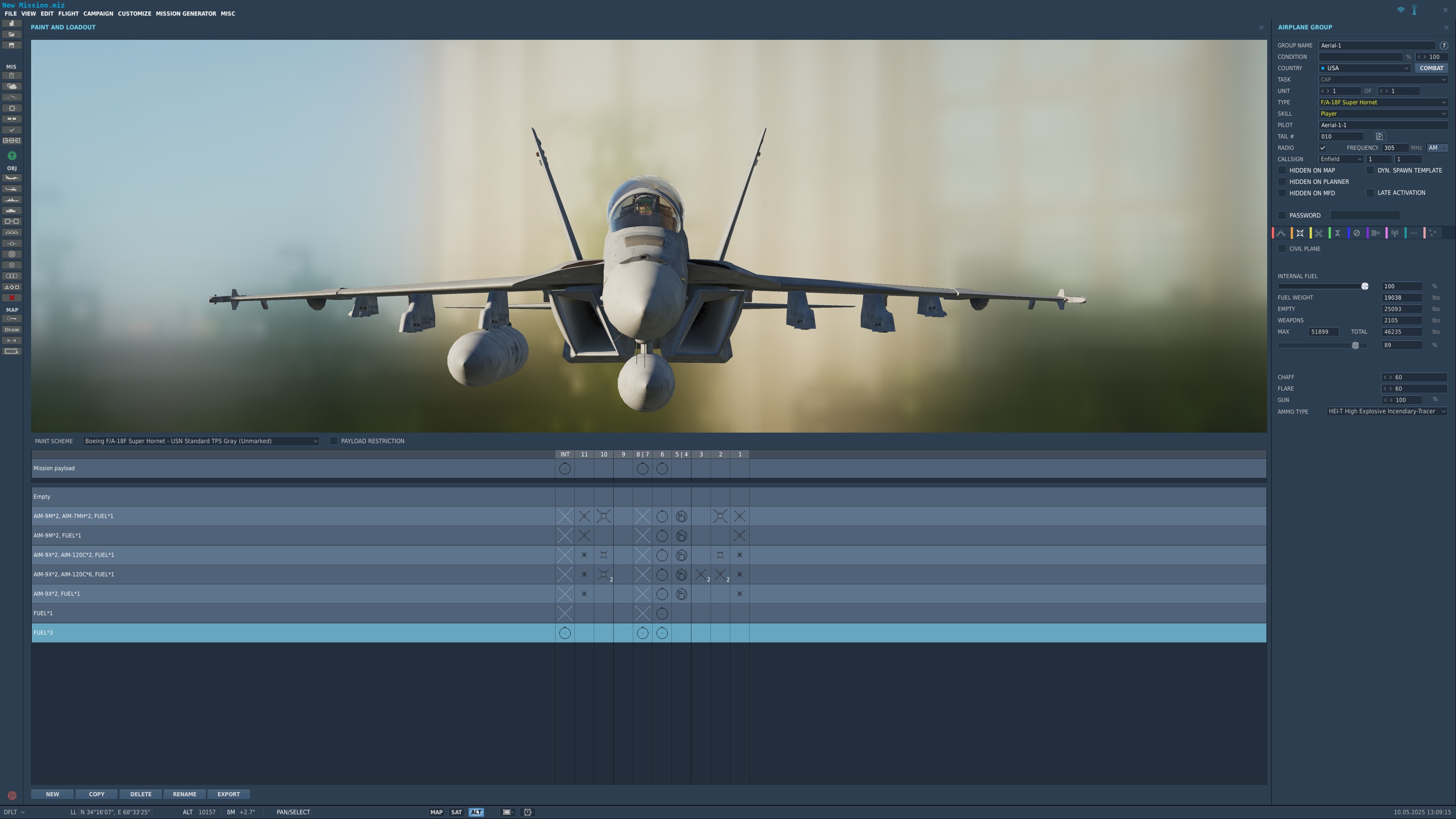Open the summary sigma tab
Image resolution: width=1456 pixels, height=819 pixels.
click(x=1337, y=233)
